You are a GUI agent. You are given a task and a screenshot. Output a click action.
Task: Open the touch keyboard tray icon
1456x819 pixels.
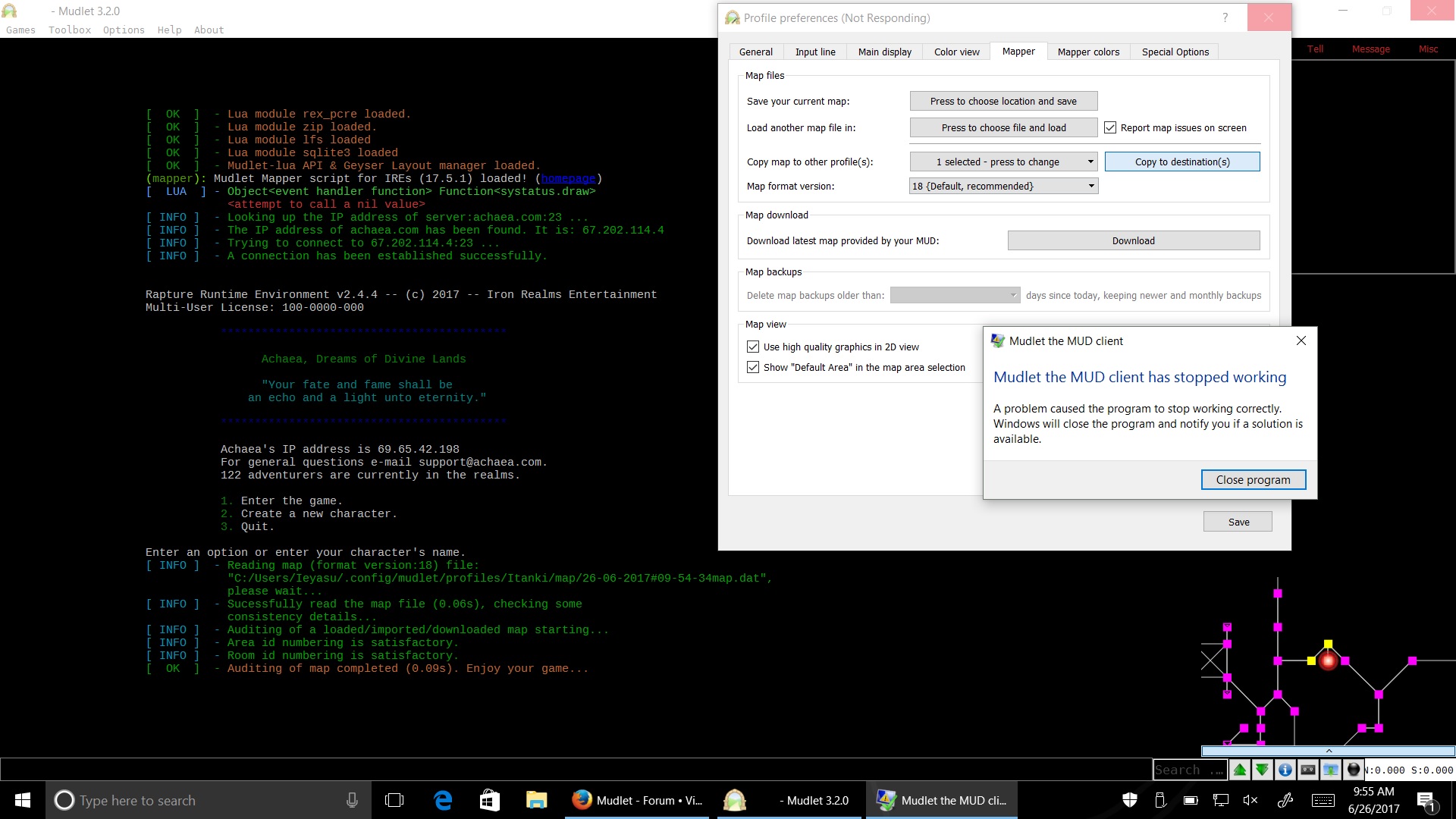coord(1323,800)
